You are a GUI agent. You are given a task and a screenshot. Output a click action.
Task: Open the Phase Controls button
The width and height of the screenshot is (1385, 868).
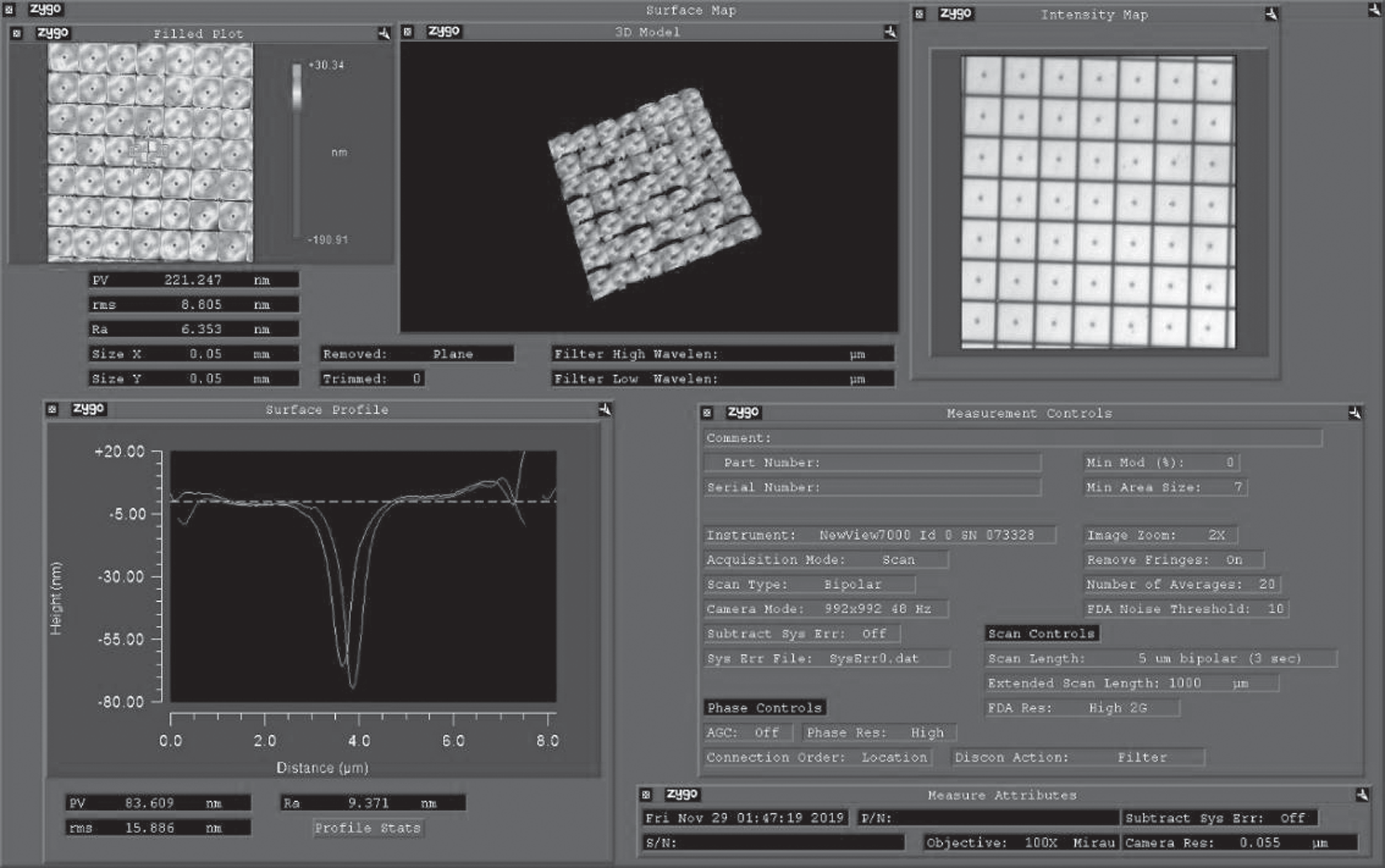(765, 708)
